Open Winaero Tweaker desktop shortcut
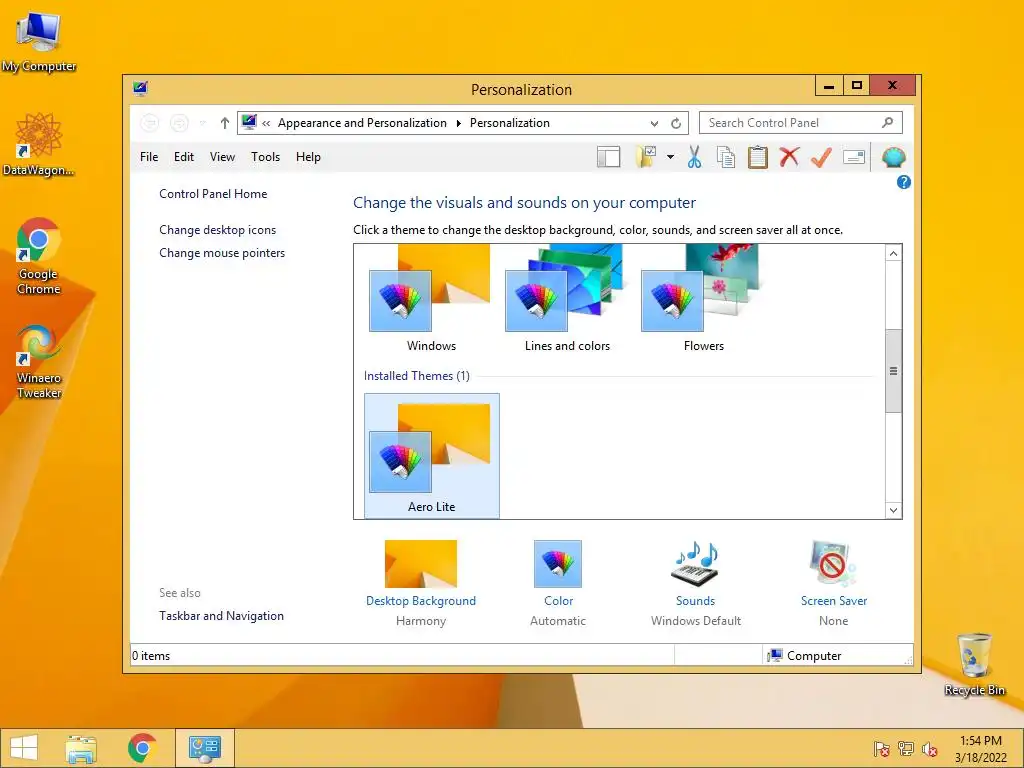Viewport: 1024px width, 768px height. 39,362
